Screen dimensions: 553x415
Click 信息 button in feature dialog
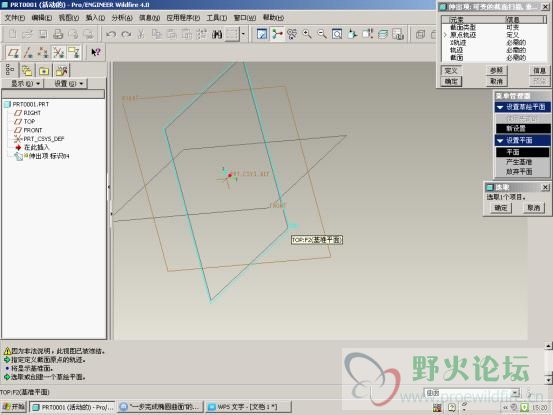[x=539, y=71]
